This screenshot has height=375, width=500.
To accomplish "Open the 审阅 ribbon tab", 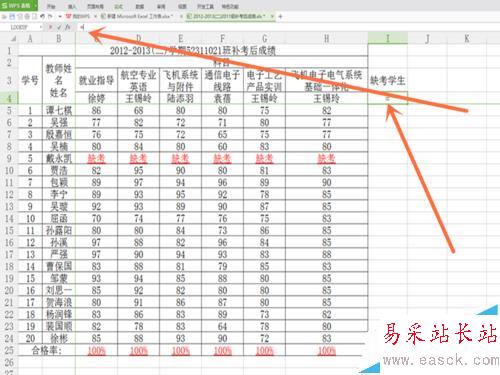I will pos(161,6).
